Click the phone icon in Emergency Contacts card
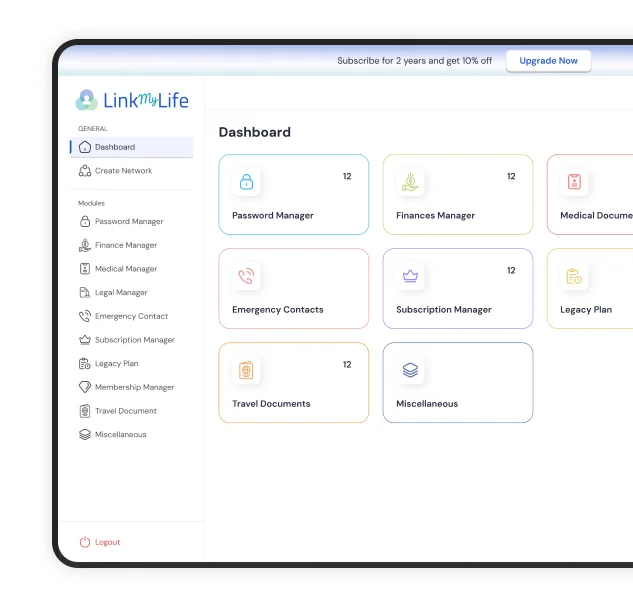The height and width of the screenshot is (607, 633). (246, 276)
